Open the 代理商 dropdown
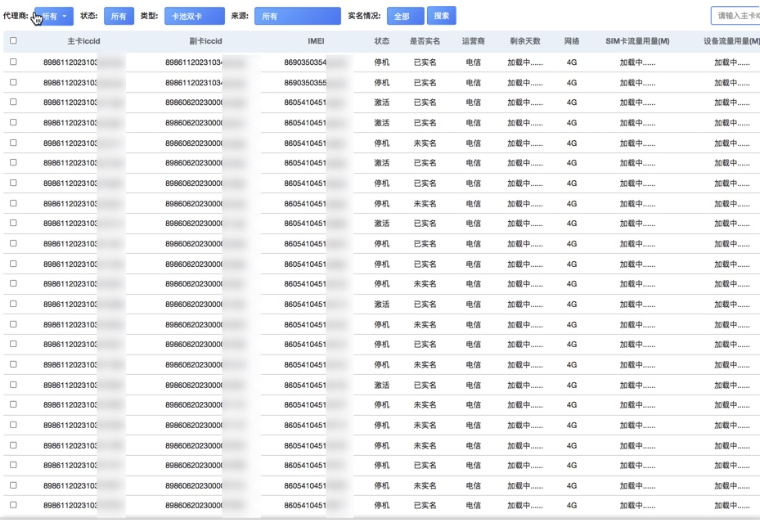 point(54,17)
